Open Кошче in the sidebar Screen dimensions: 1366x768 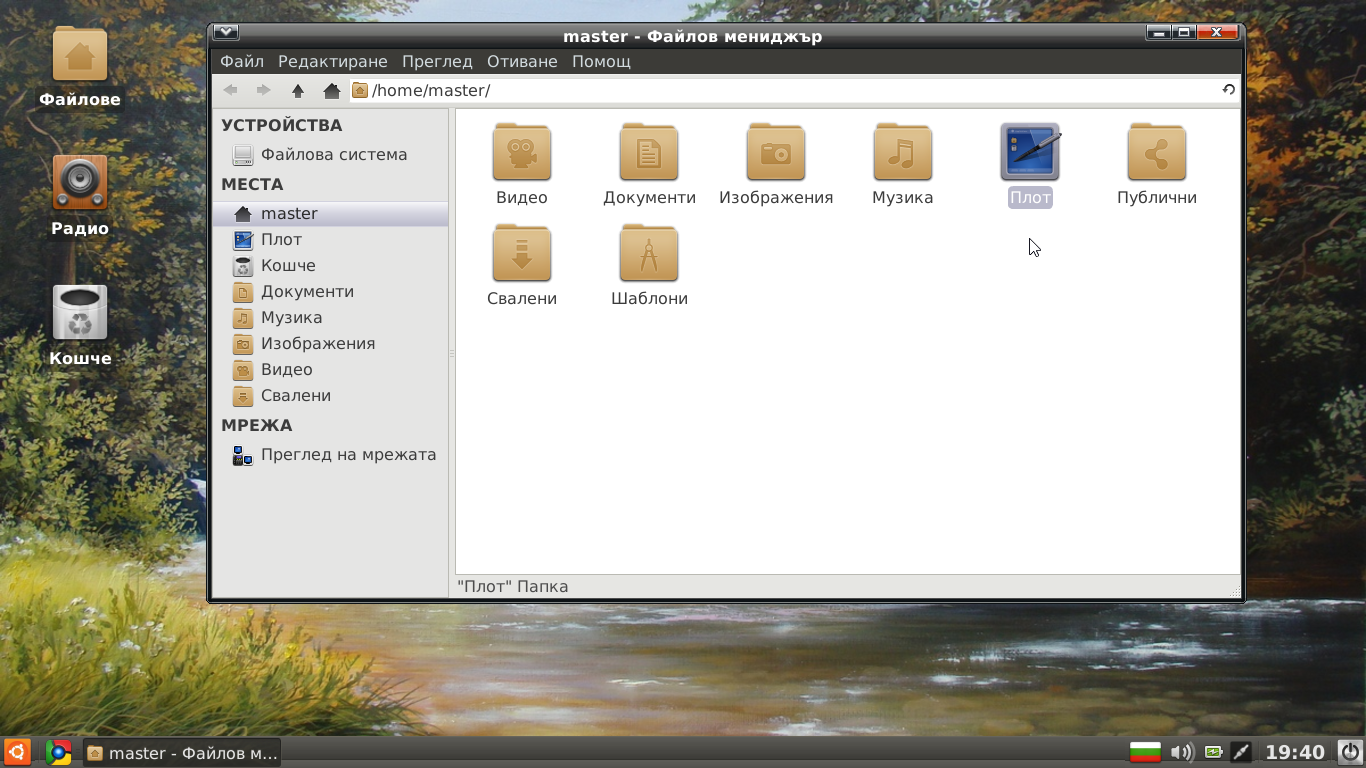(331, 266)
